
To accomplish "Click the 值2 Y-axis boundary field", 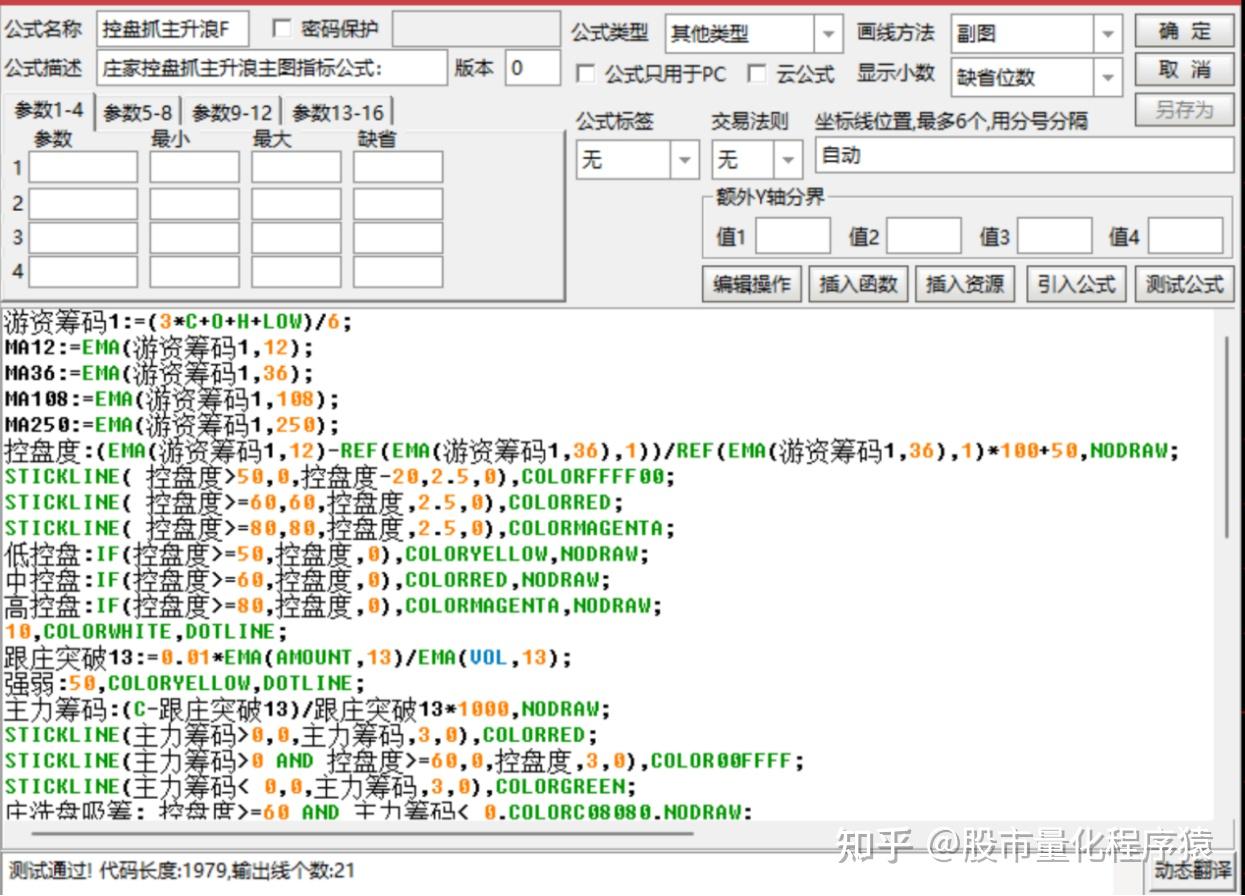I will click(x=924, y=237).
